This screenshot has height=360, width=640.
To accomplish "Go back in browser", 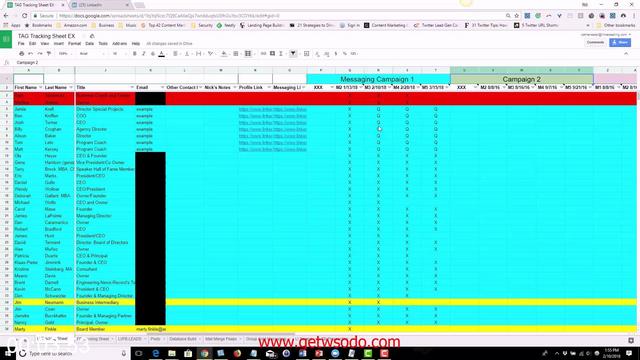I will click(x=6, y=16).
